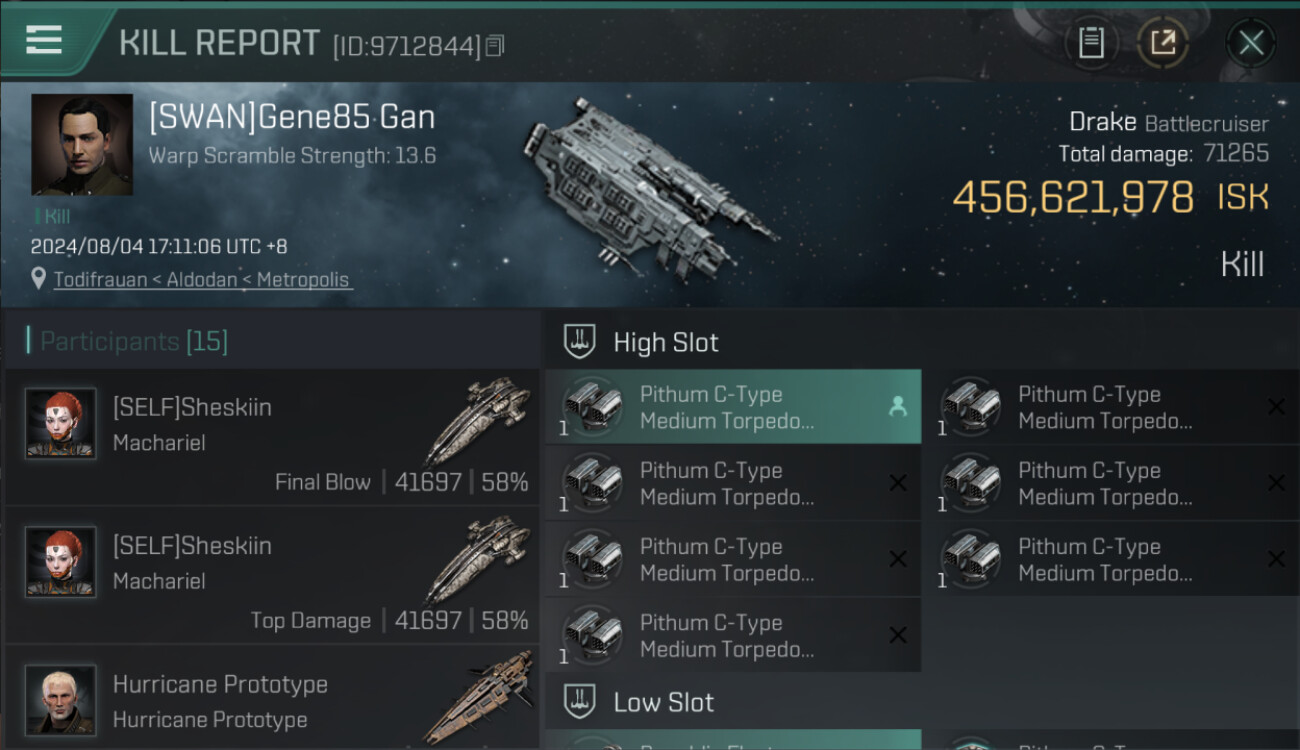Click X on top right-column torpedo launcher
The image size is (1300, 750).
[1275, 406]
